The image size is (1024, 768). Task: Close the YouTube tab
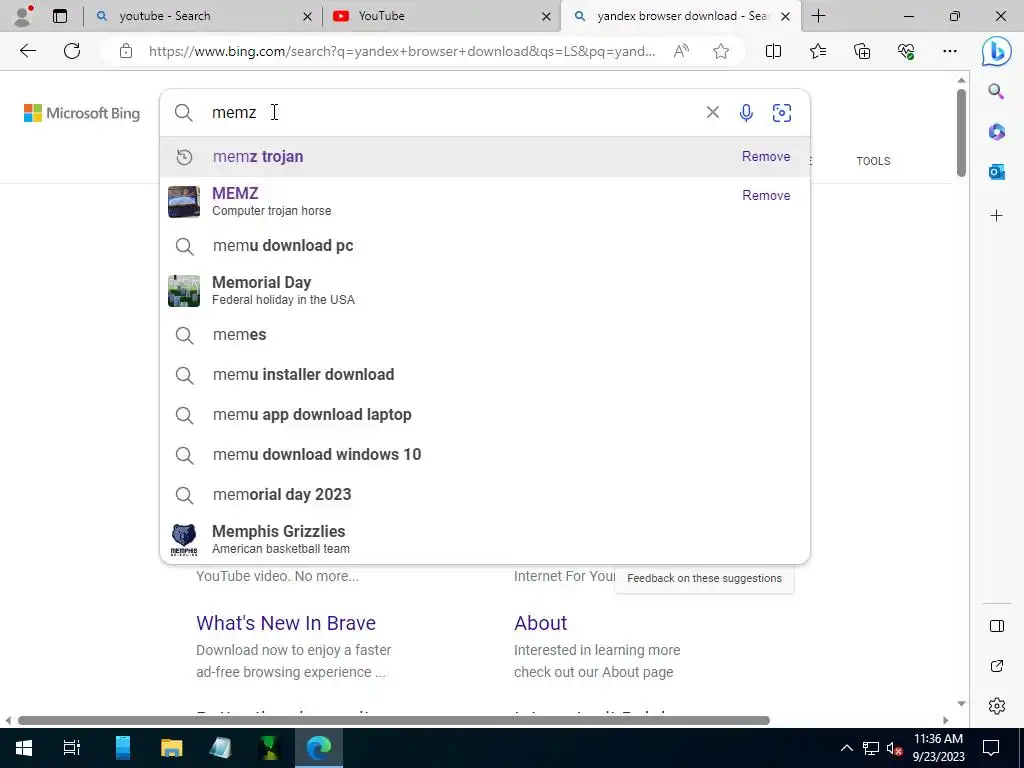point(546,16)
